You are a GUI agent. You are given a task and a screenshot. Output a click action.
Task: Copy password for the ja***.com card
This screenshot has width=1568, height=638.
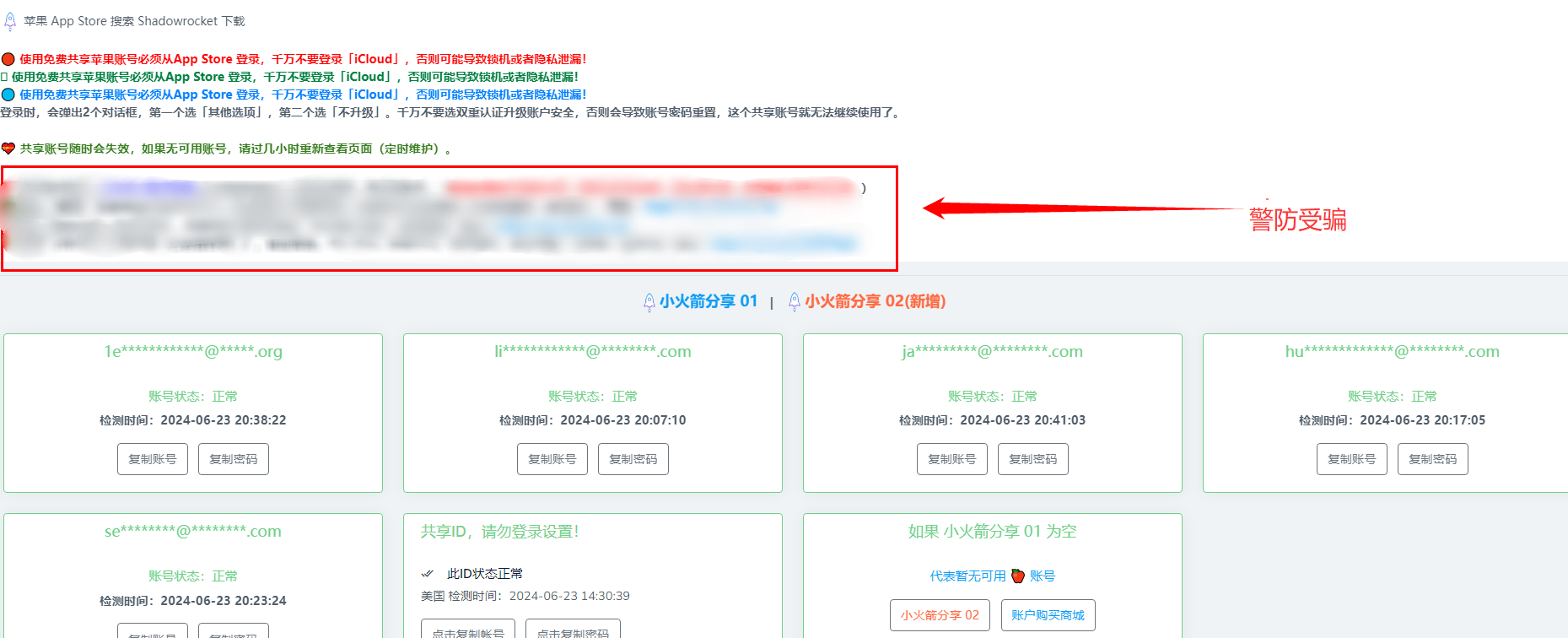tap(1033, 459)
